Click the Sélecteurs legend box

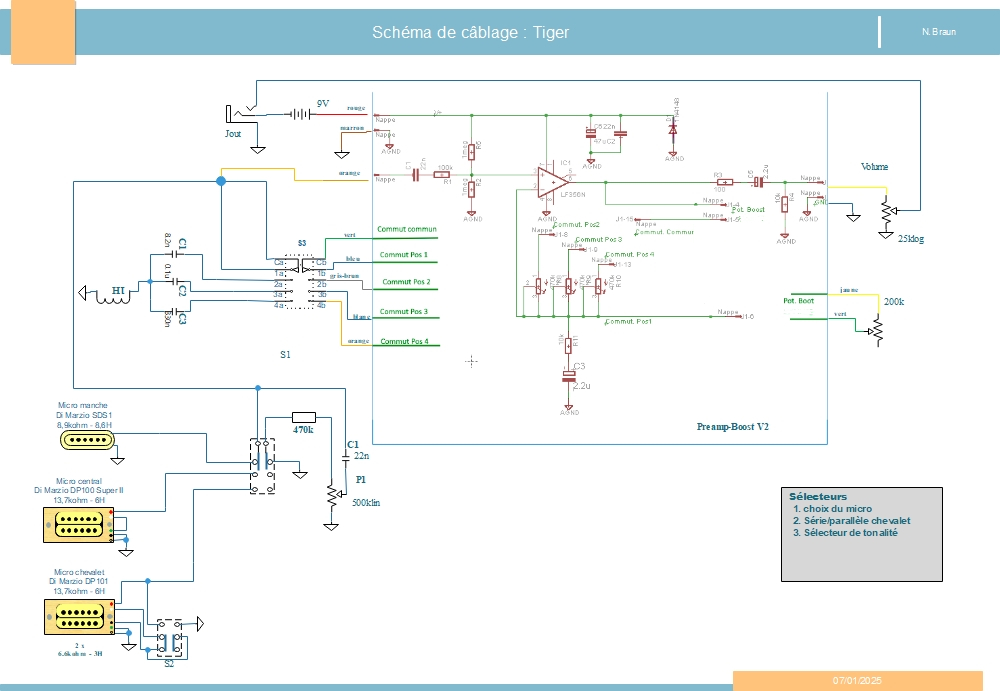[861, 534]
